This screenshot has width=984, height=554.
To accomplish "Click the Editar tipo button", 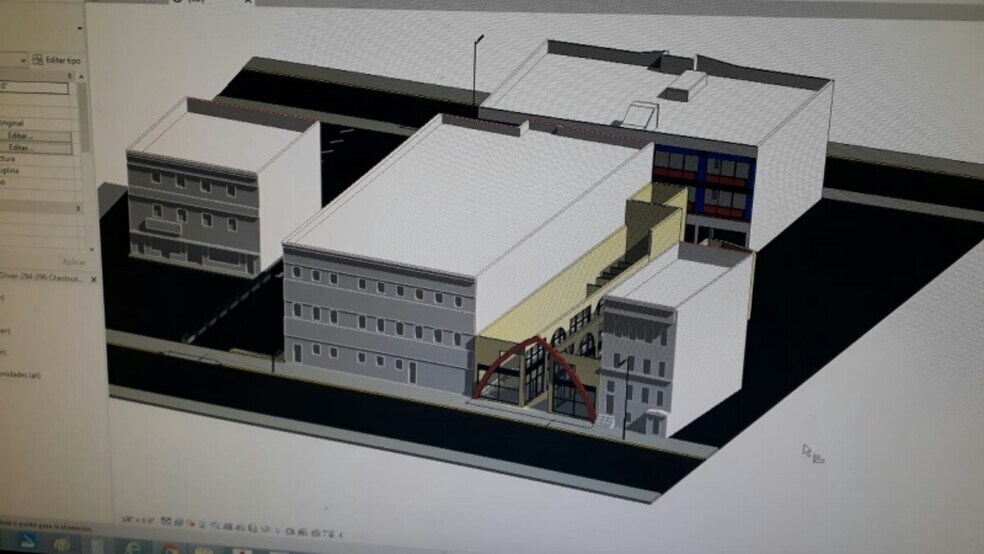I will click(x=57, y=60).
